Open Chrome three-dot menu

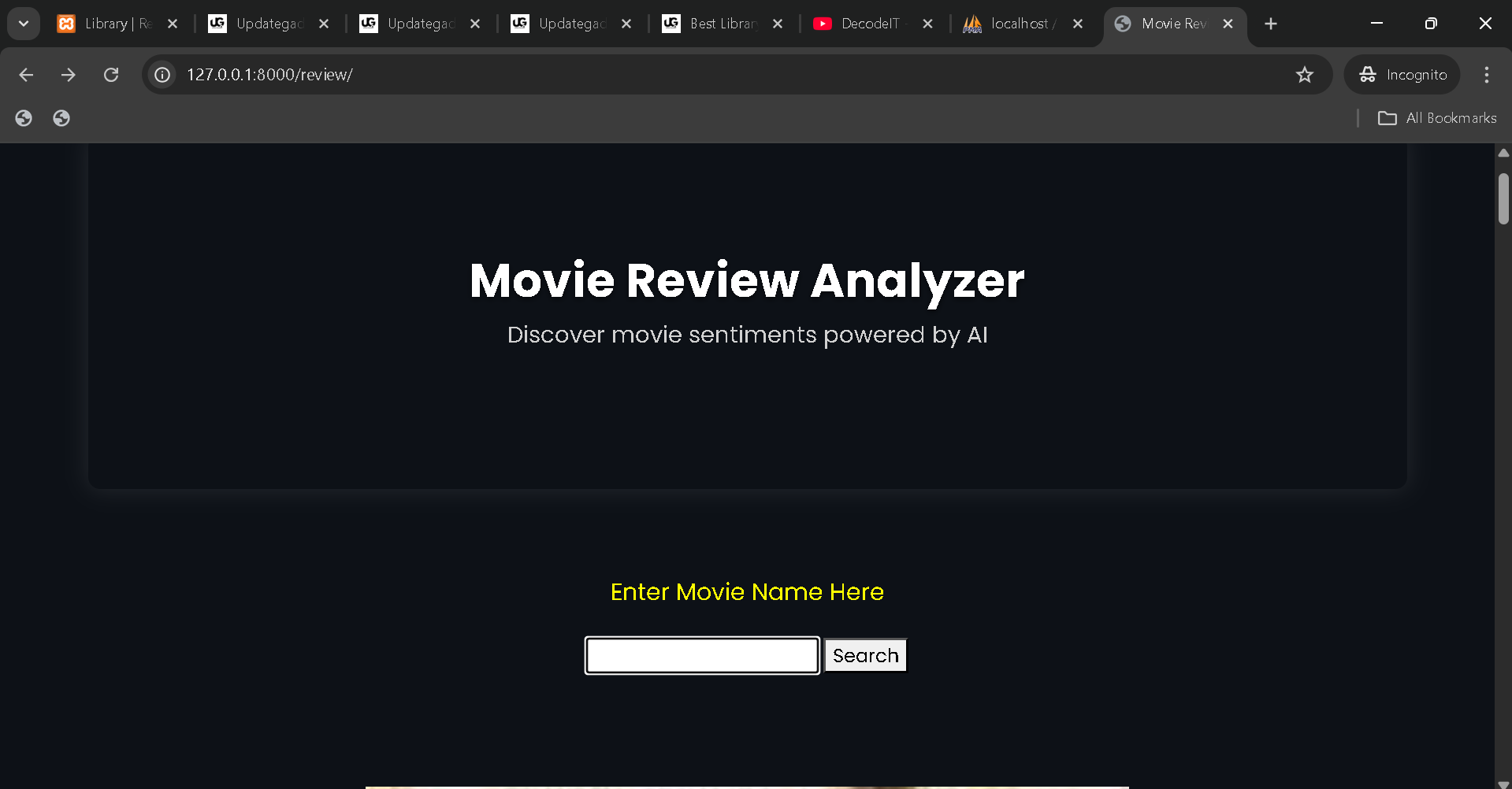click(1486, 75)
